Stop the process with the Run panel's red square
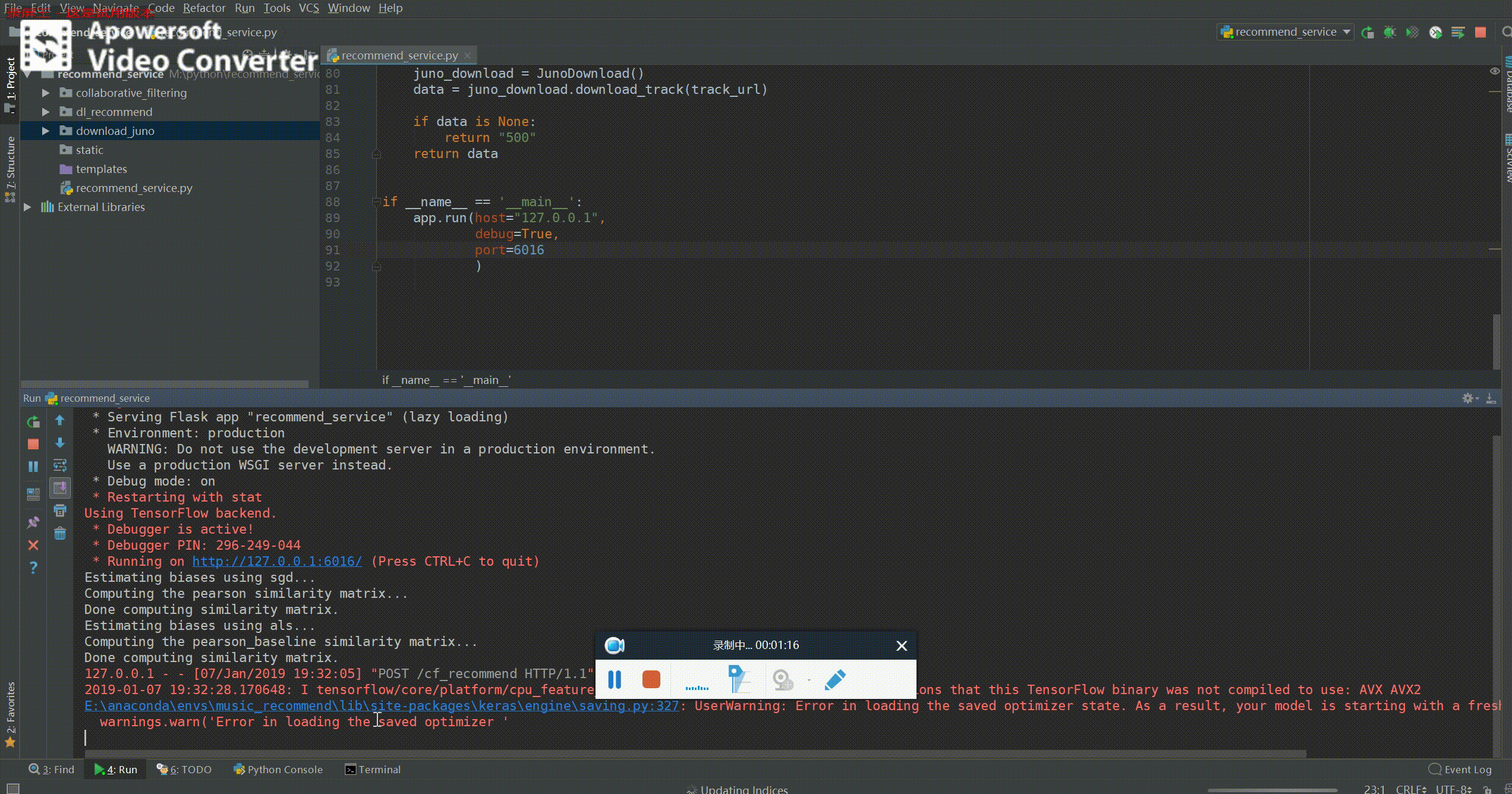 (x=33, y=444)
